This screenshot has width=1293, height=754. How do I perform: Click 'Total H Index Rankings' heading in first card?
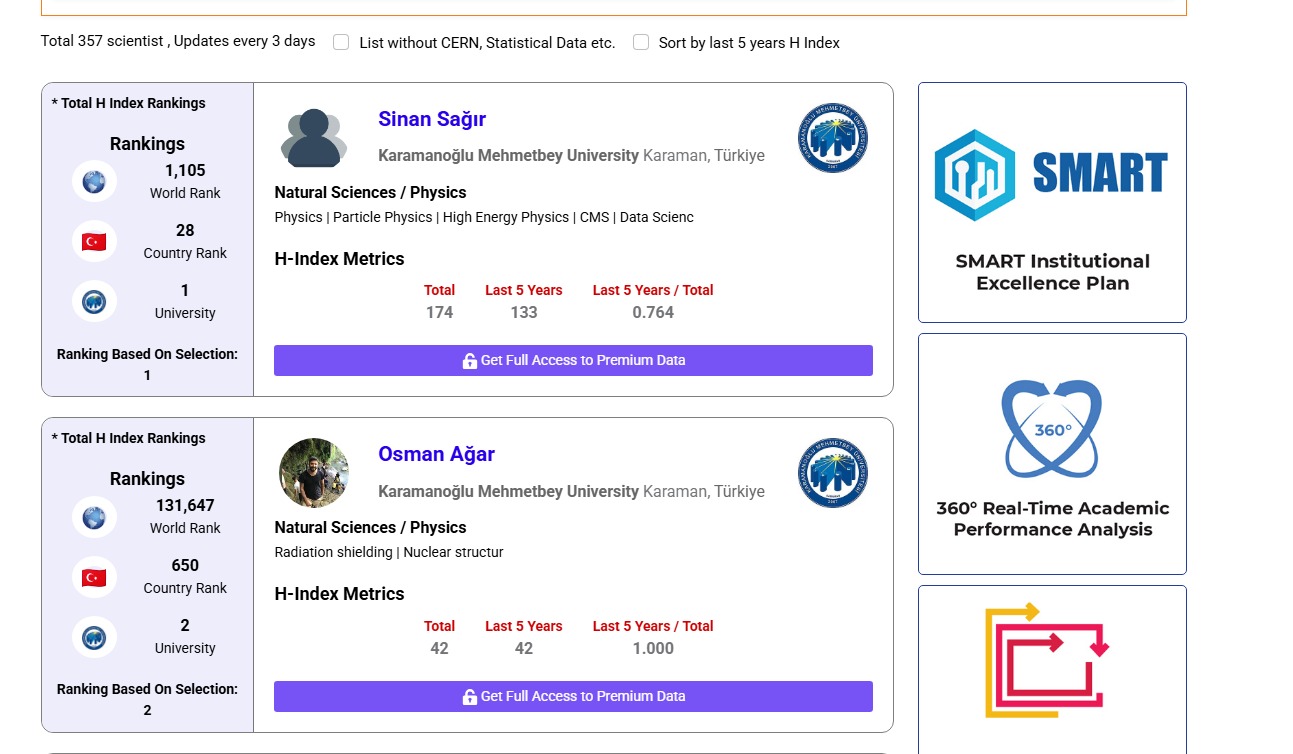click(128, 103)
